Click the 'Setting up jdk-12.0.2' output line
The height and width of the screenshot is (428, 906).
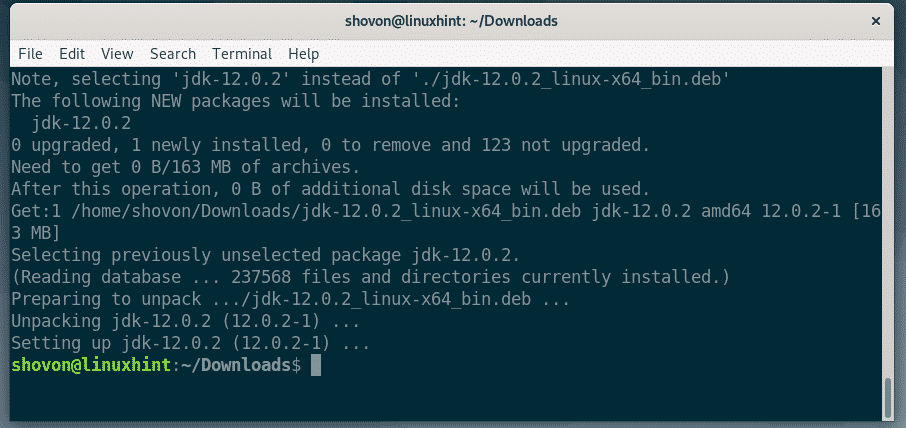190,343
